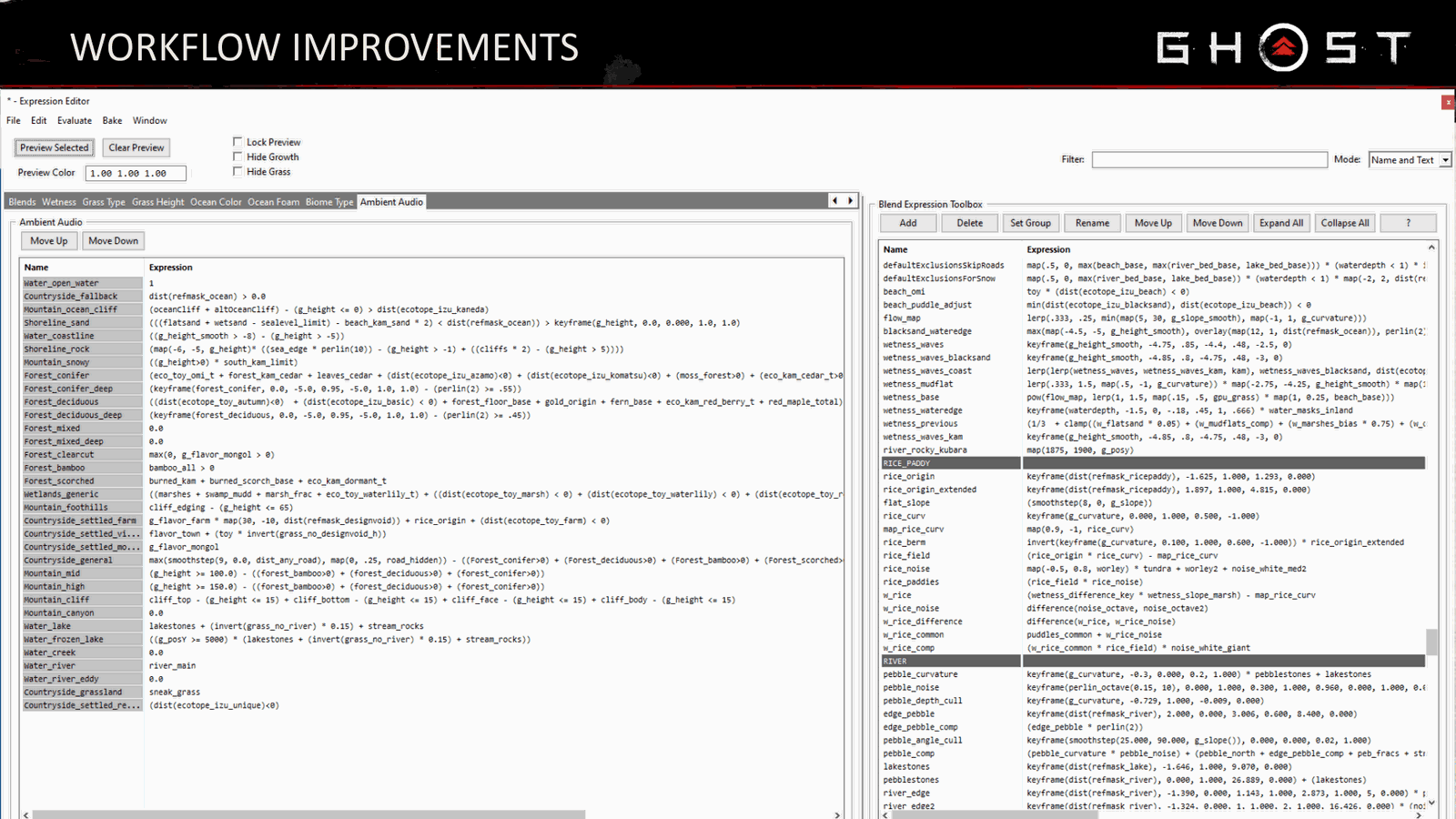Click the toolbox vertical scrollbar thumb
The height and width of the screenshot is (819, 1456).
[x=1431, y=642]
